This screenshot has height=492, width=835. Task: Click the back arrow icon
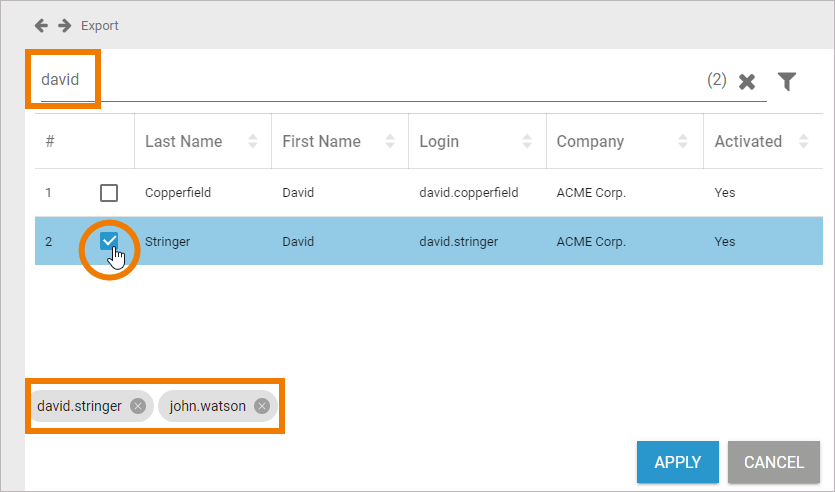pos(42,26)
